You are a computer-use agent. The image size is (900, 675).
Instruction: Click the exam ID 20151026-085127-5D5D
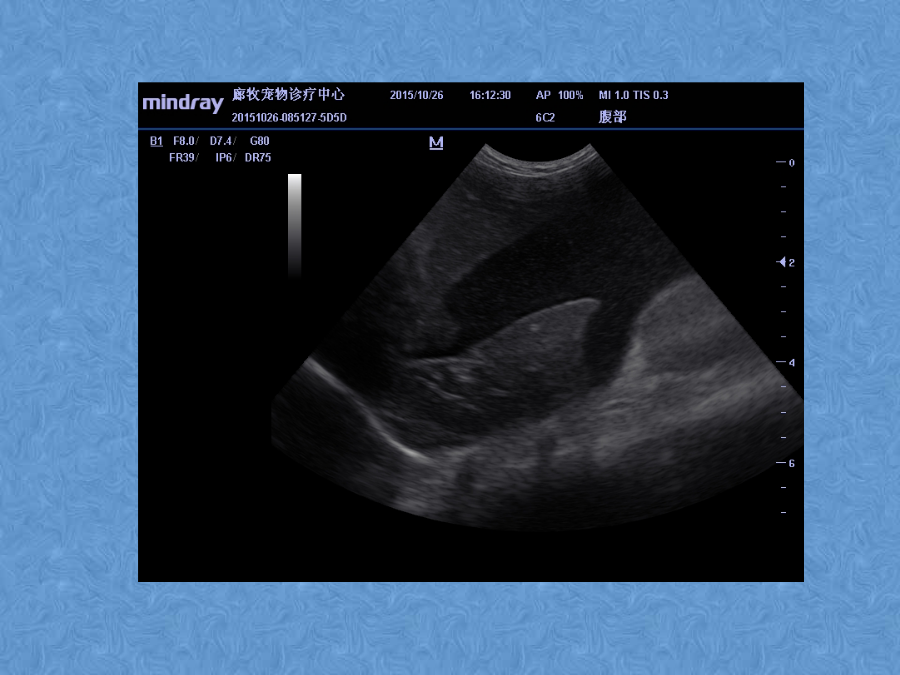[289, 118]
